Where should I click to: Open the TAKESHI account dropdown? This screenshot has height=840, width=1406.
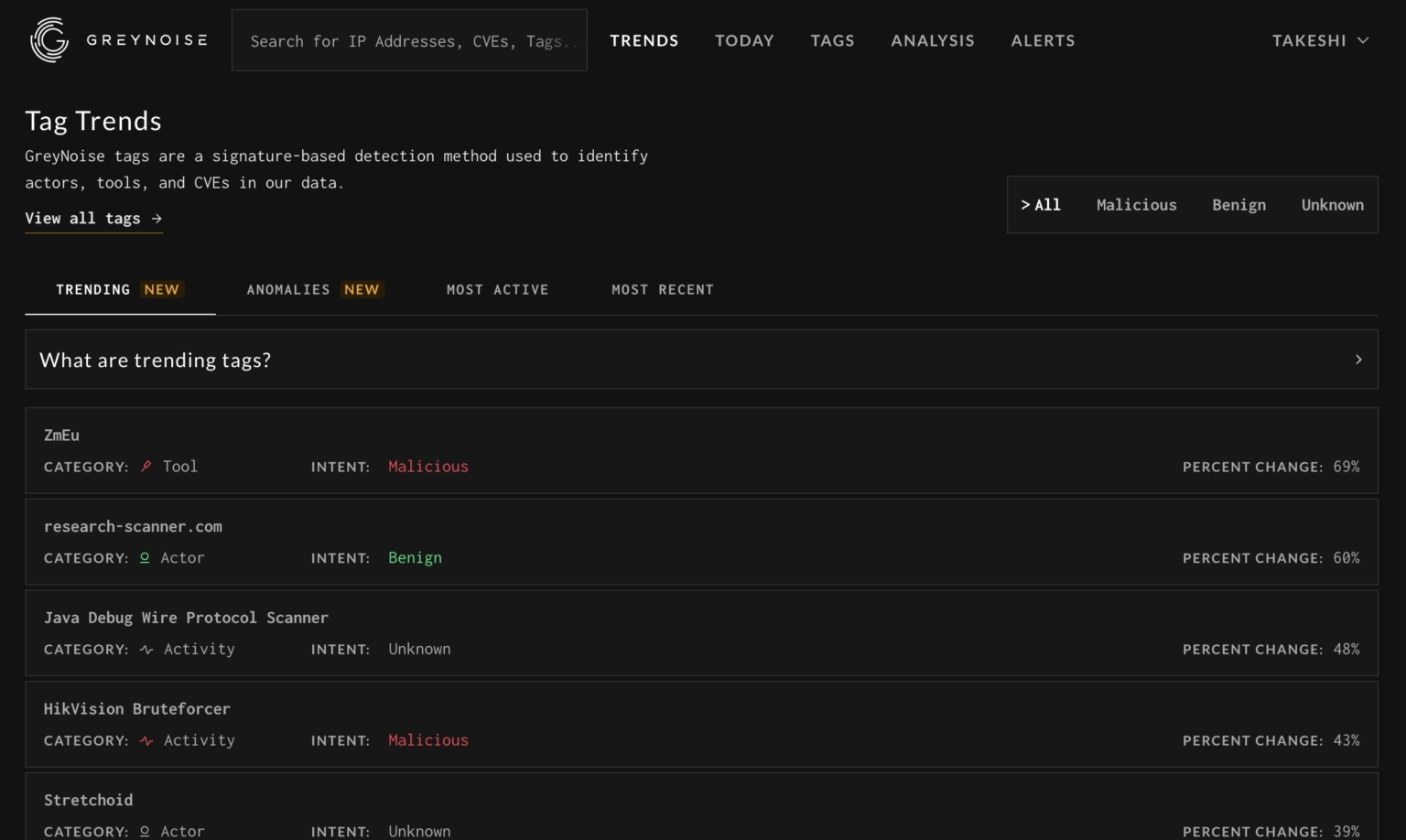pyautogui.click(x=1319, y=40)
